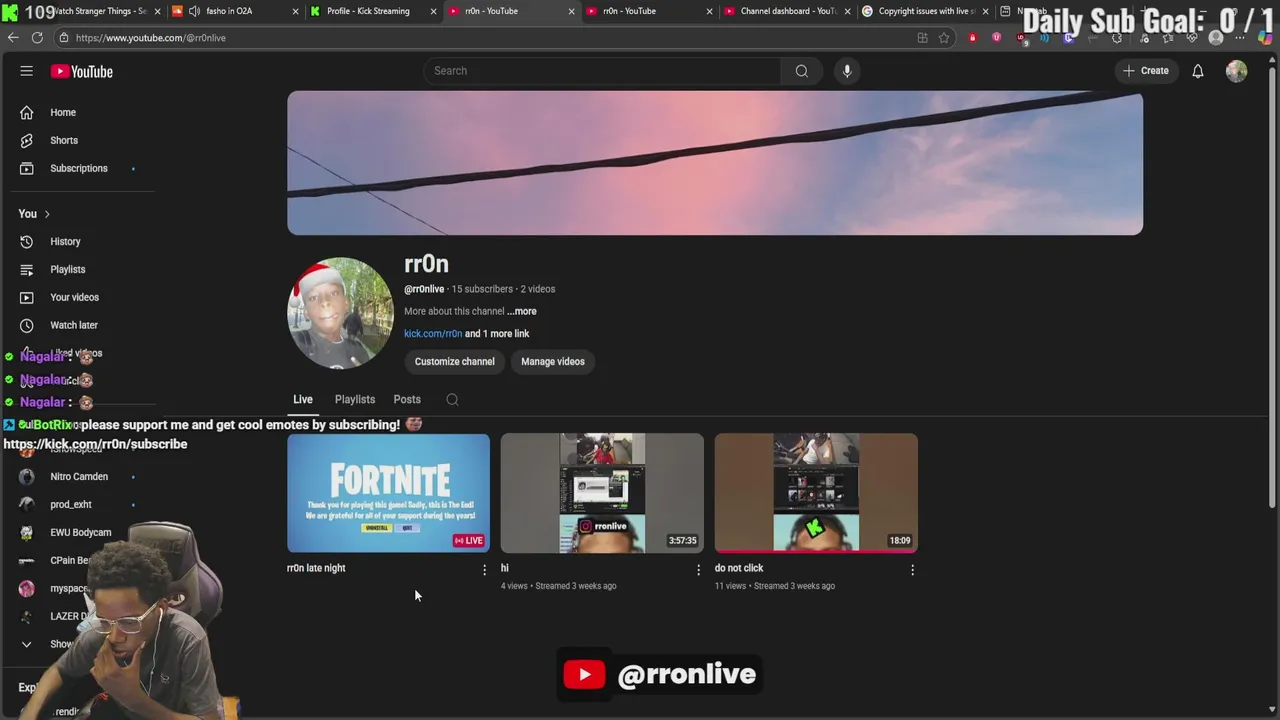Open the 18:09 'do not click' thumbnail
The width and height of the screenshot is (1280, 720).
click(816, 493)
